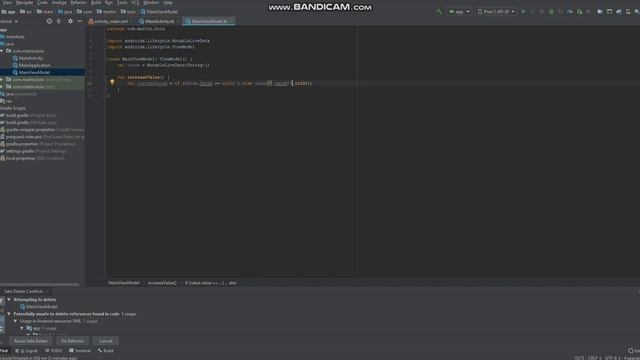The height and width of the screenshot is (360, 640).
Task: Click the increaseValue() breadcrumb below the editor
Action: (162, 283)
